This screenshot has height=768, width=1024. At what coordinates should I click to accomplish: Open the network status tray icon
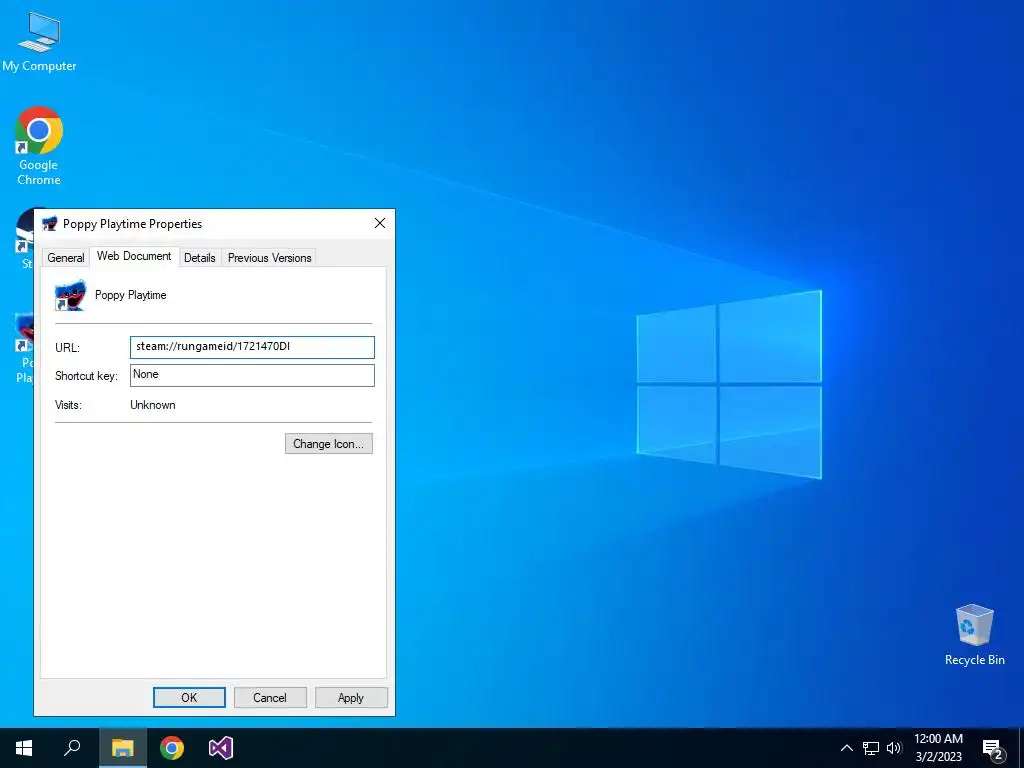[x=871, y=748]
